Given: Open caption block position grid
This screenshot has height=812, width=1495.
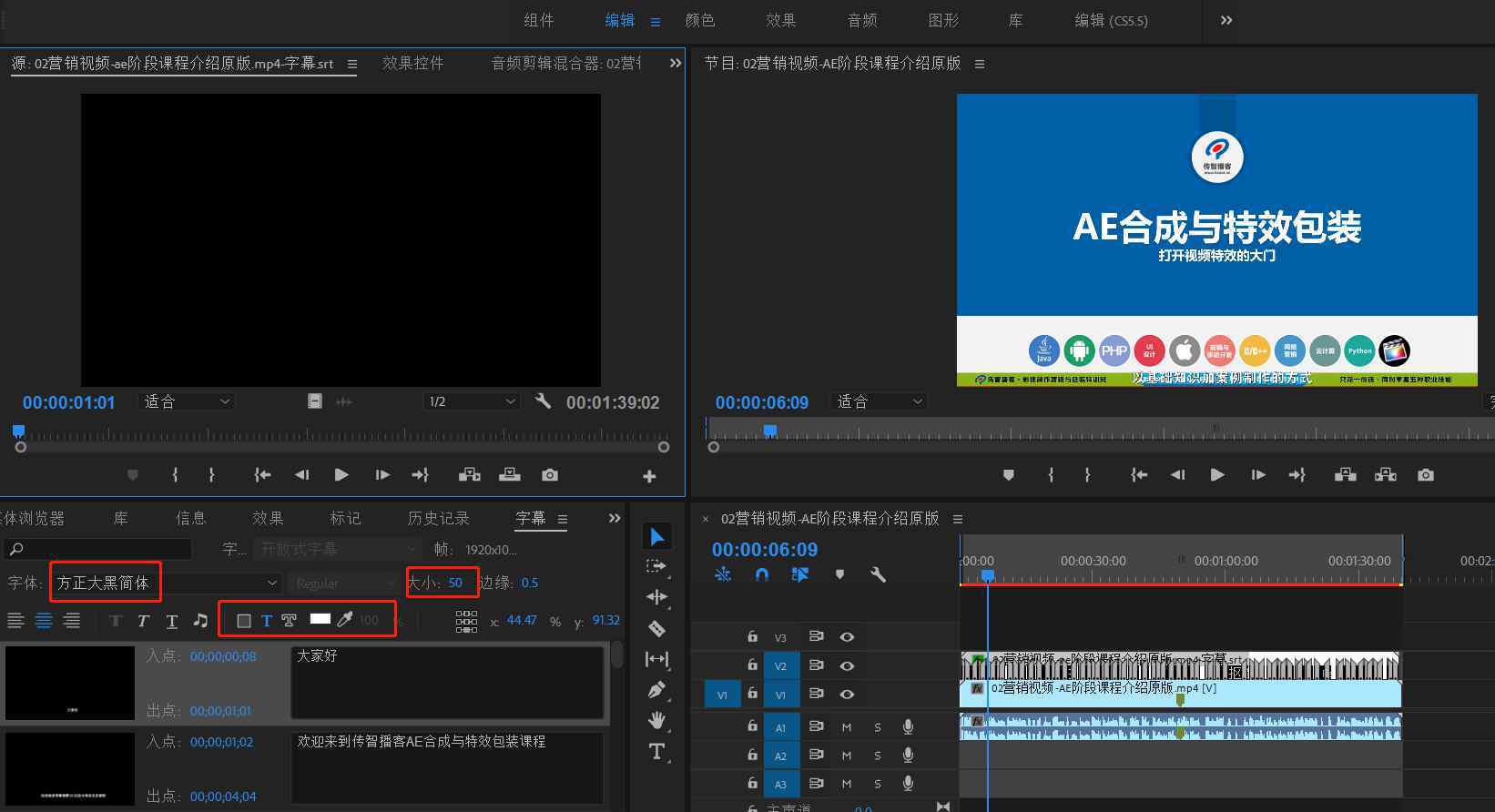Looking at the screenshot, I should point(466,621).
